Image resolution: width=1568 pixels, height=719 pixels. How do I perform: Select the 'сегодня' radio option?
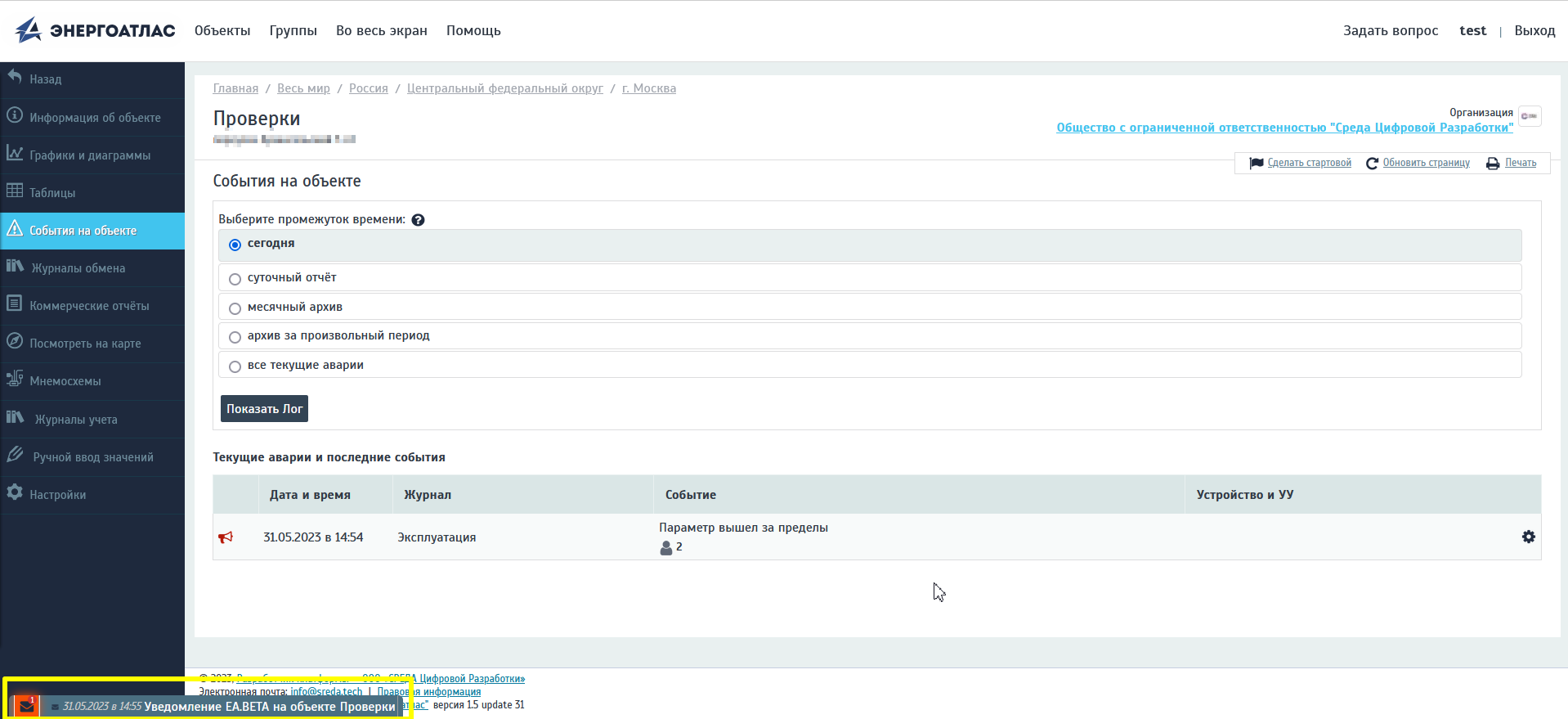coord(235,245)
